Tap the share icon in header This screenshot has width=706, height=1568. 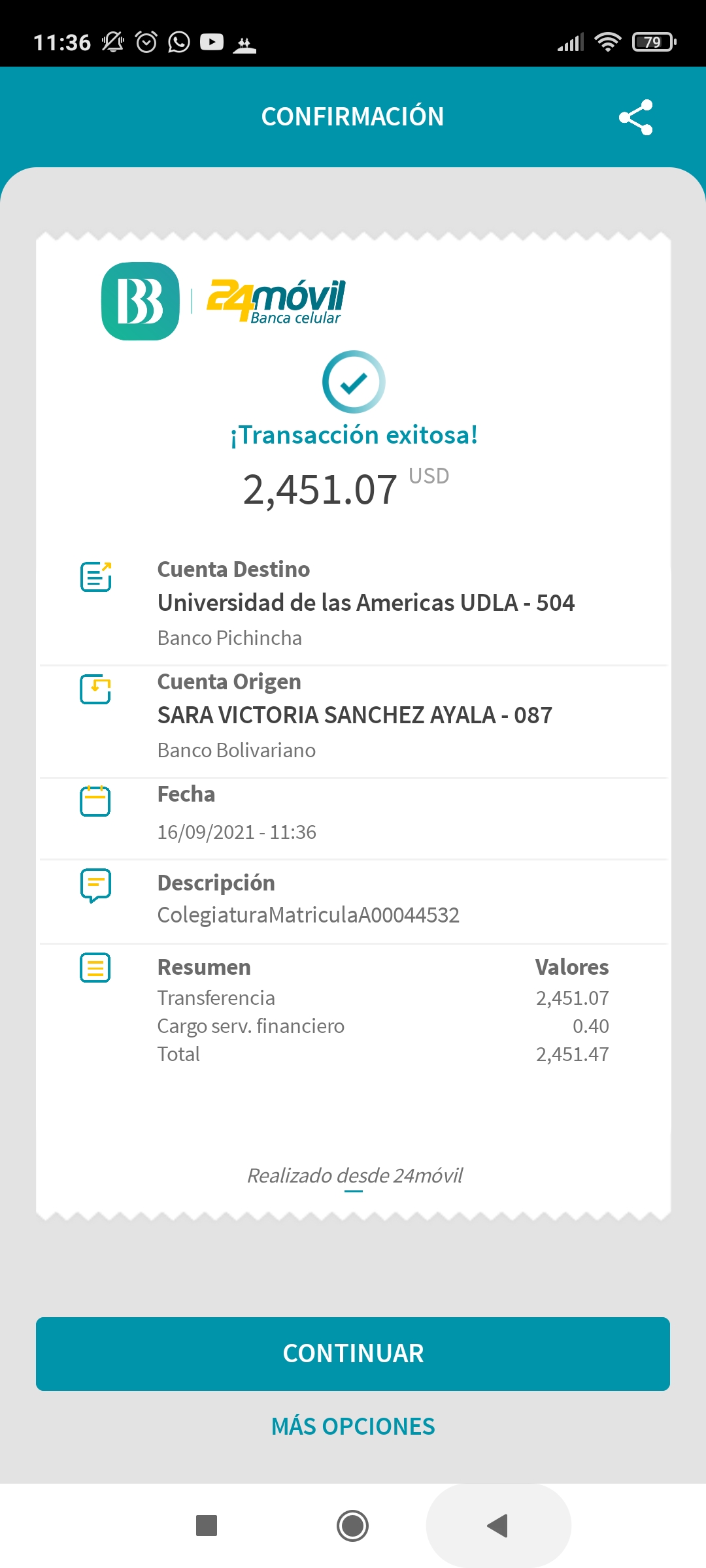pos(635,118)
